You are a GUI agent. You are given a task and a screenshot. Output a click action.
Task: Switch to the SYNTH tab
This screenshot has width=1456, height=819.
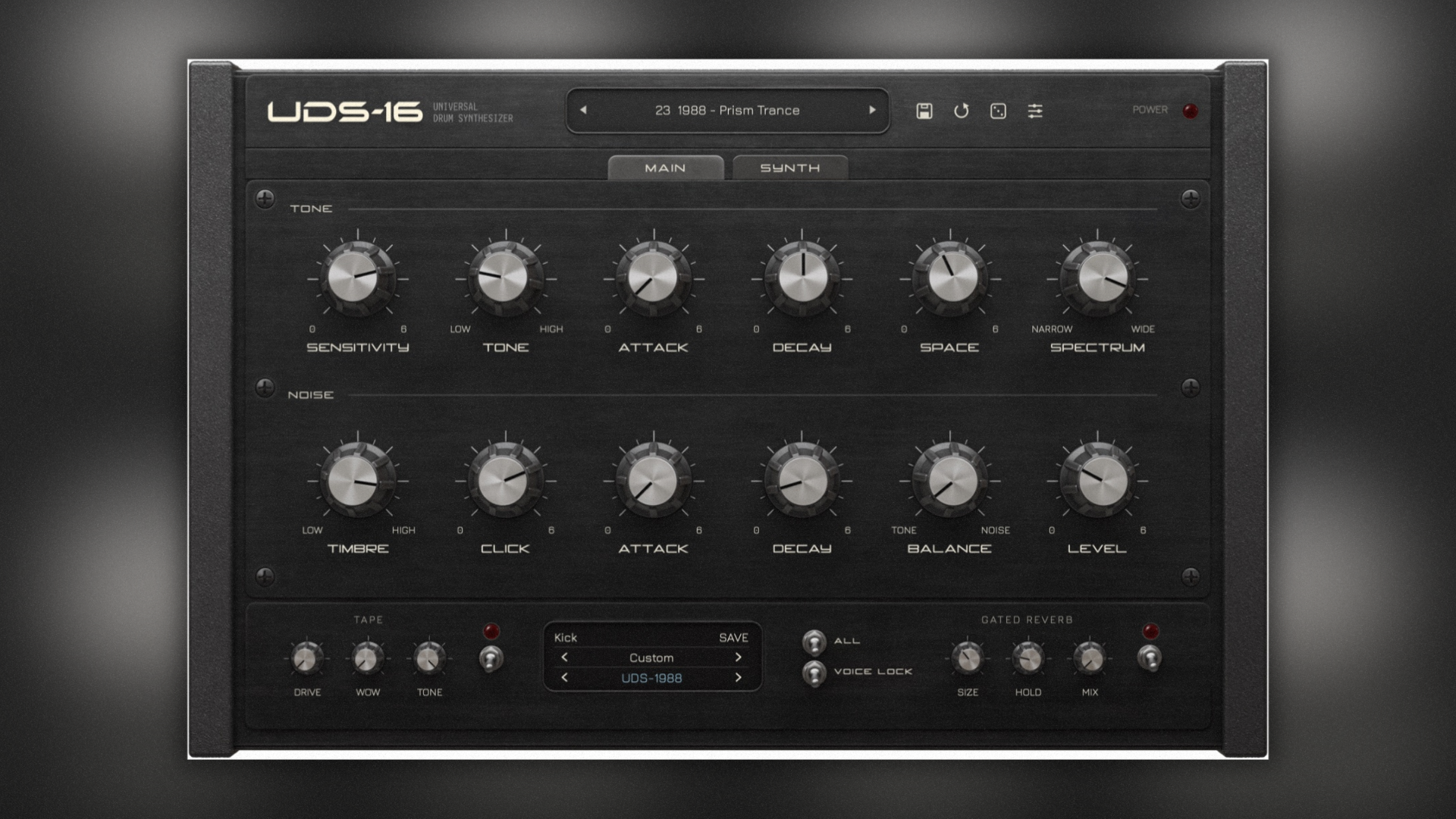point(790,168)
